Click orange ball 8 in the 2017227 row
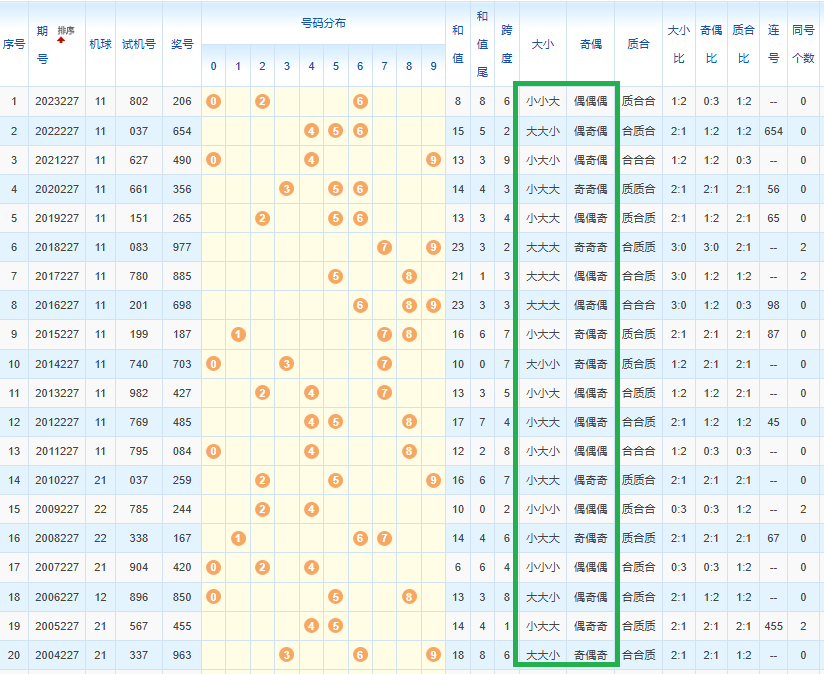This screenshot has height=674, width=824. coord(409,276)
